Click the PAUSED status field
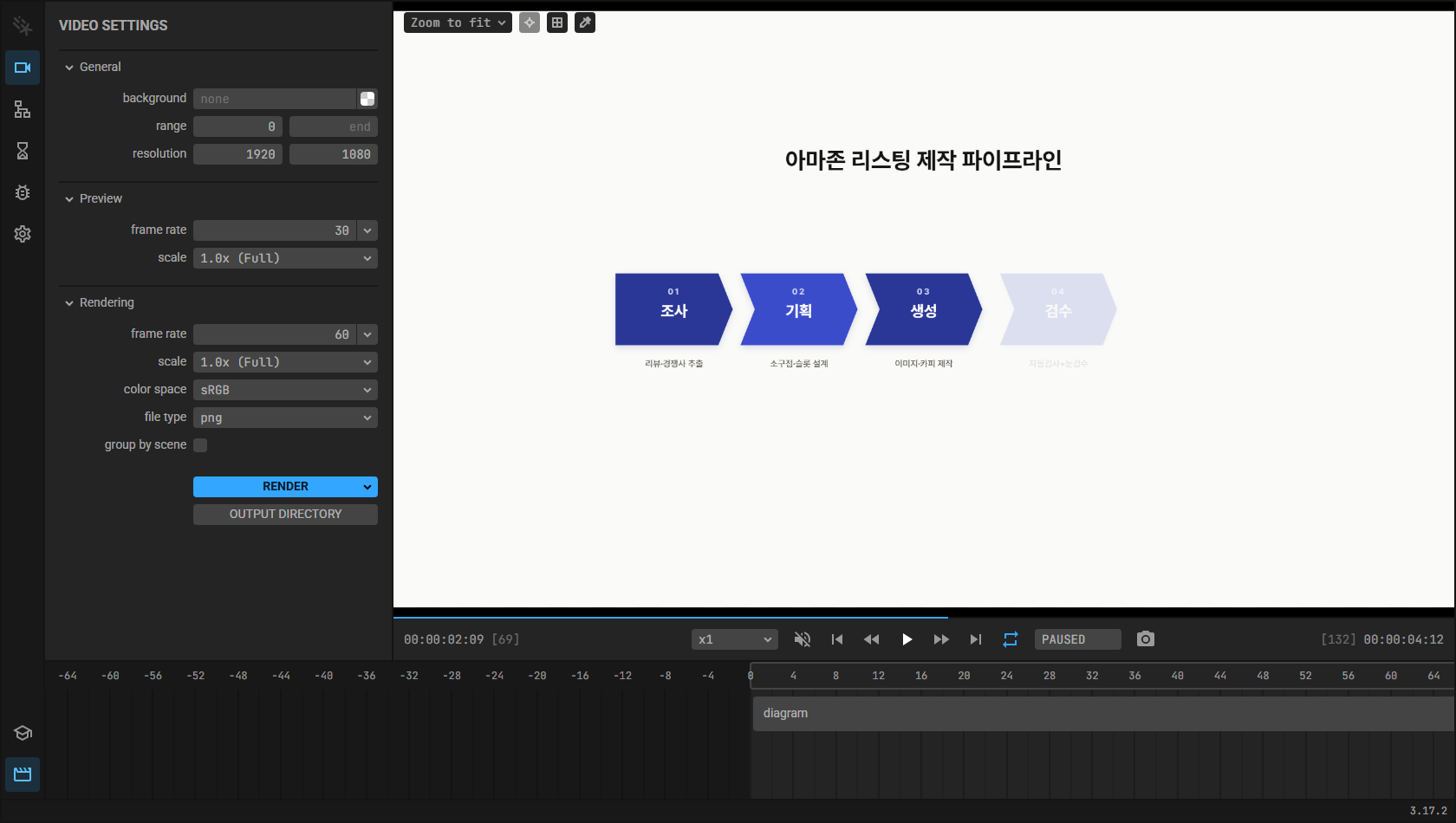1456x823 pixels. [1078, 639]
